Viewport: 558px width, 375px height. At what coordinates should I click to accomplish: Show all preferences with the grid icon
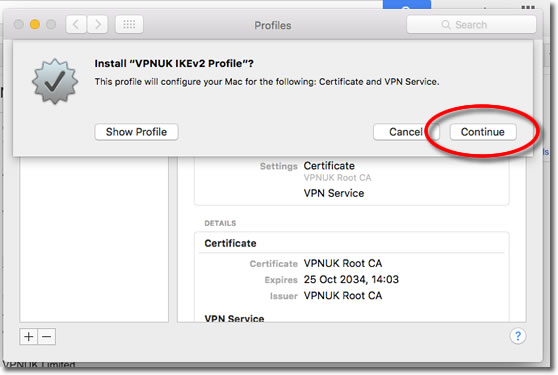(129, 25)
